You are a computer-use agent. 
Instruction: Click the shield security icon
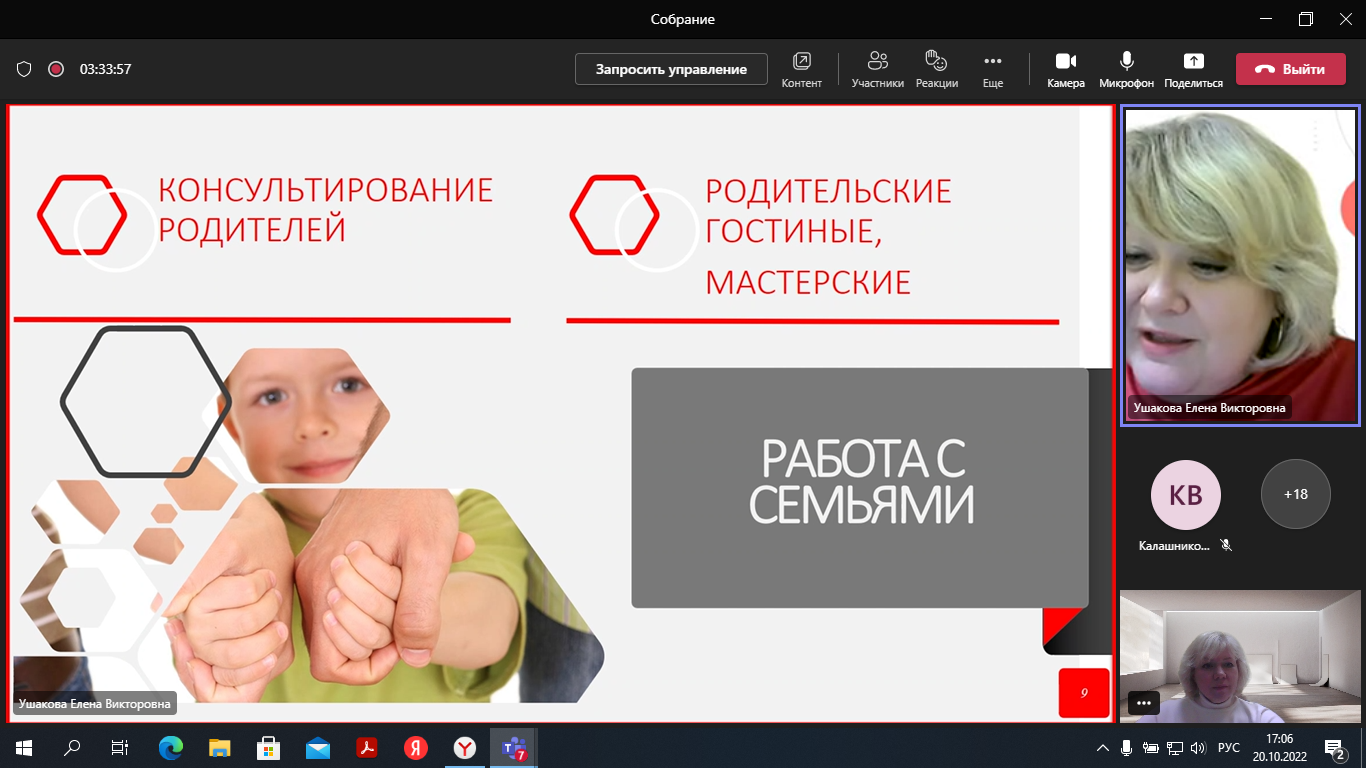pos(25,69)
